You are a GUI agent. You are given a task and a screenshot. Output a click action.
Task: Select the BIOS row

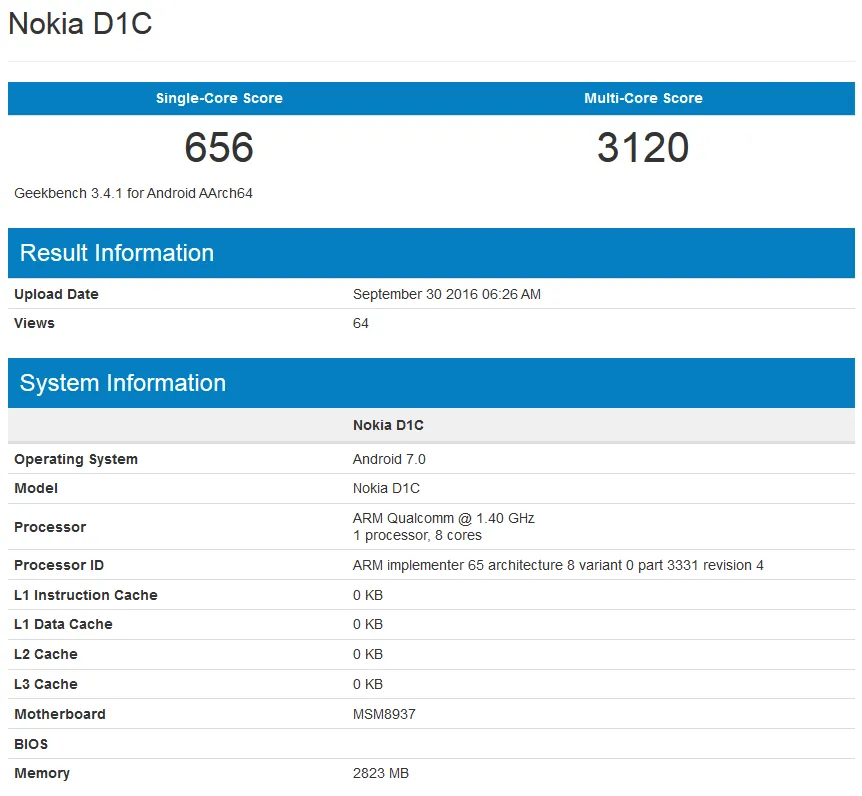click(x=29, y=744)
